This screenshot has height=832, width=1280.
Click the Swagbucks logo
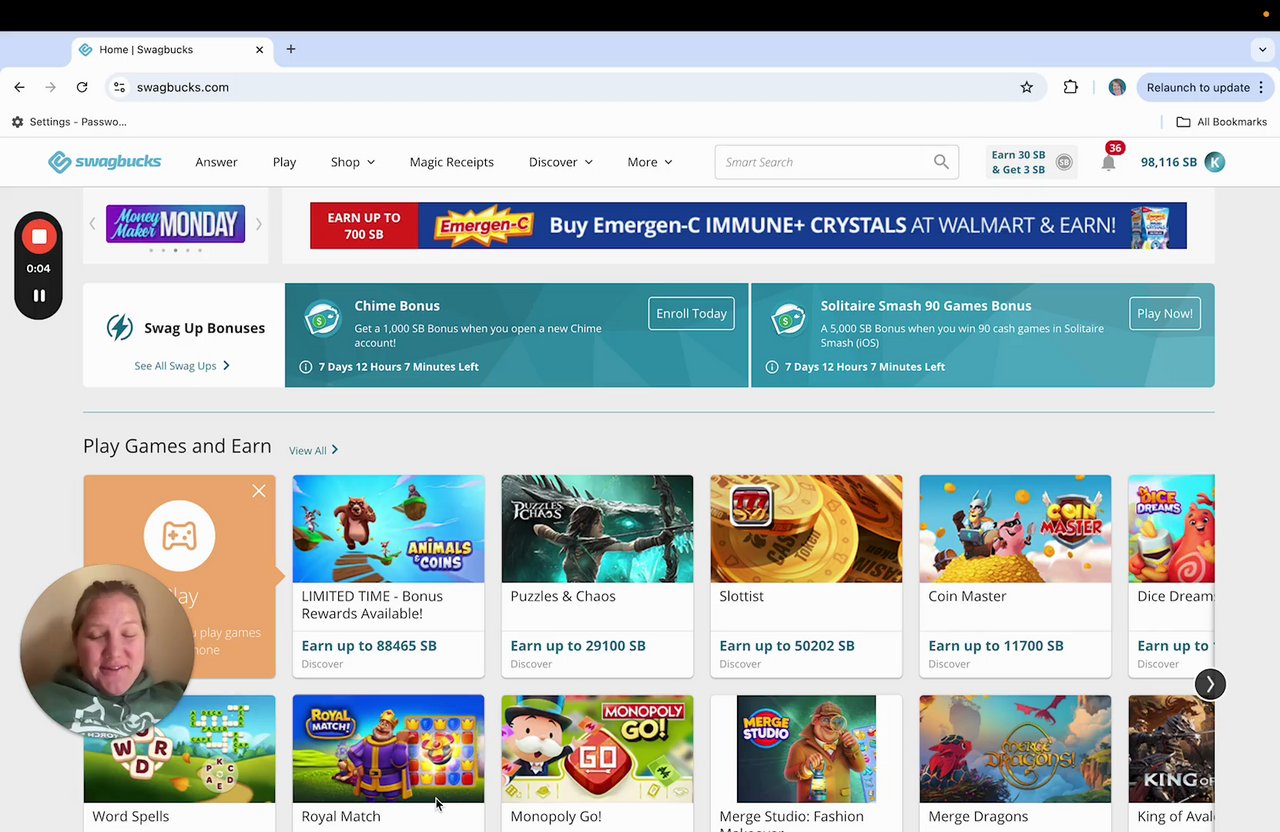click(104, 162)
